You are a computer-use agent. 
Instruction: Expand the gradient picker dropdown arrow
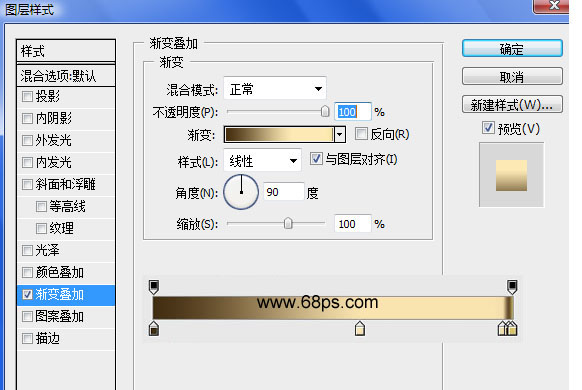click(x=340, y=134)
